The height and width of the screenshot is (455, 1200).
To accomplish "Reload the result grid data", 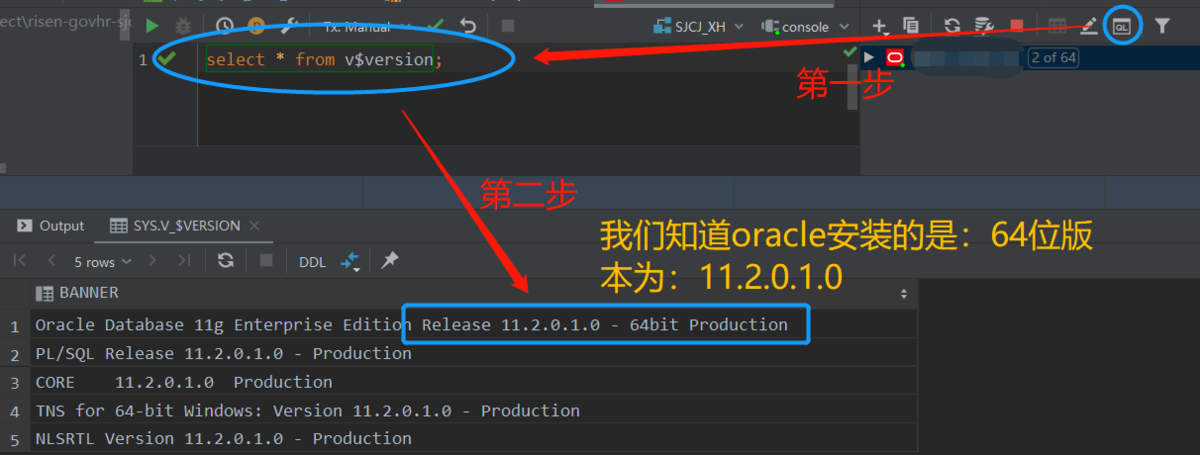I will click(x=226, y=261).
